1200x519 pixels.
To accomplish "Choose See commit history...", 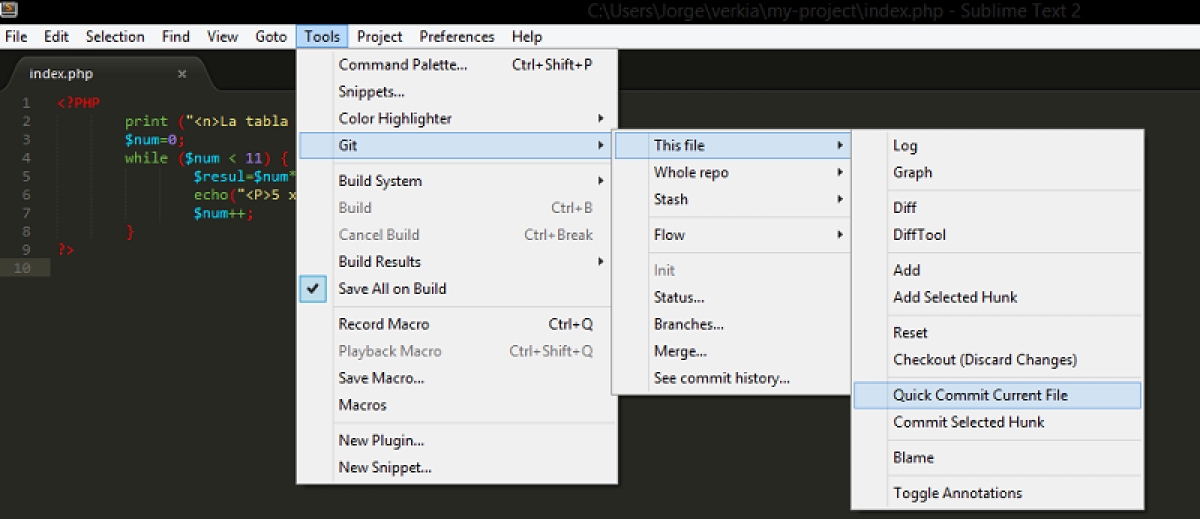I will coord(732,378).
